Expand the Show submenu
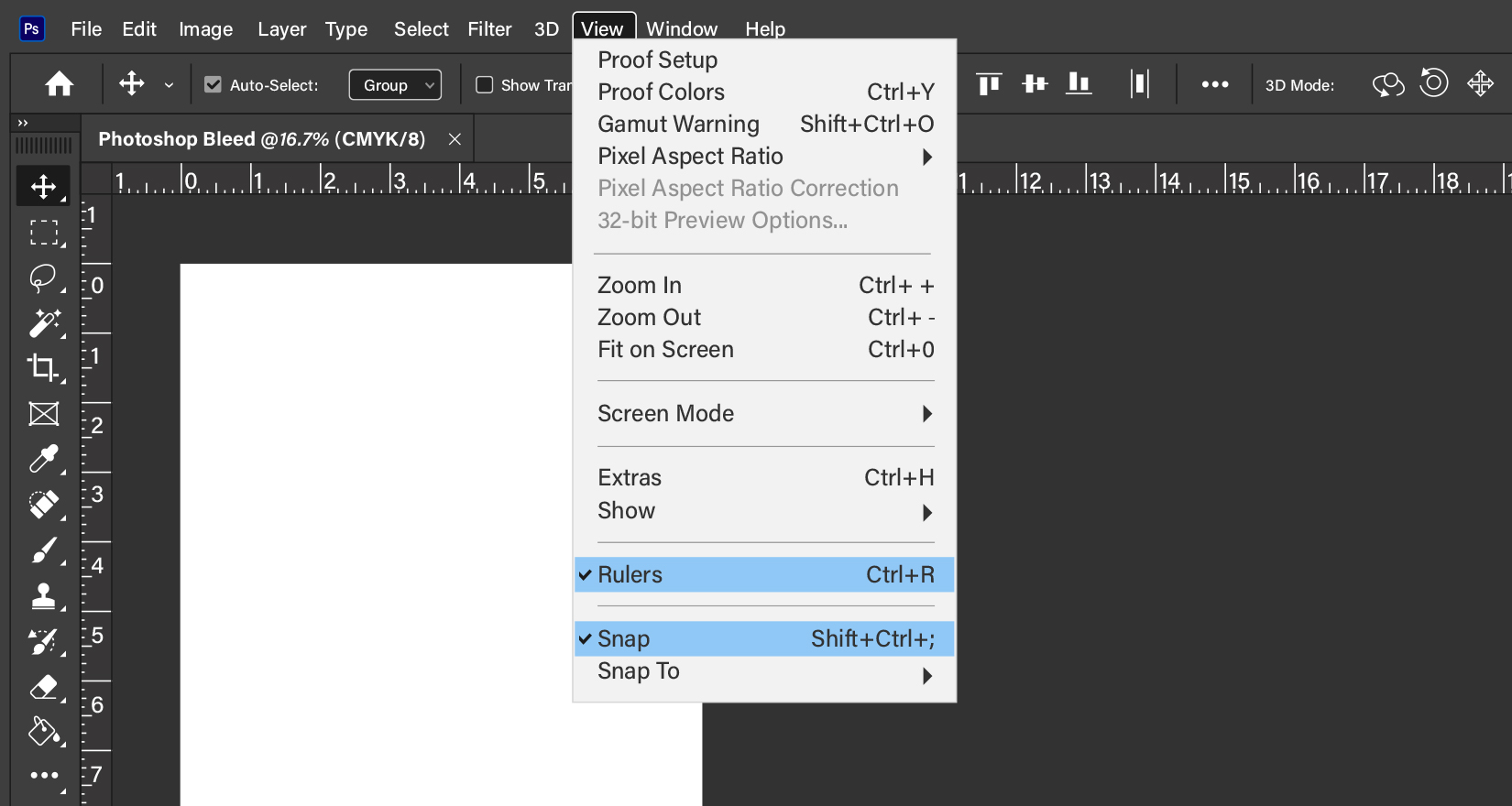1512x806 pixels. tap(764, 510)
